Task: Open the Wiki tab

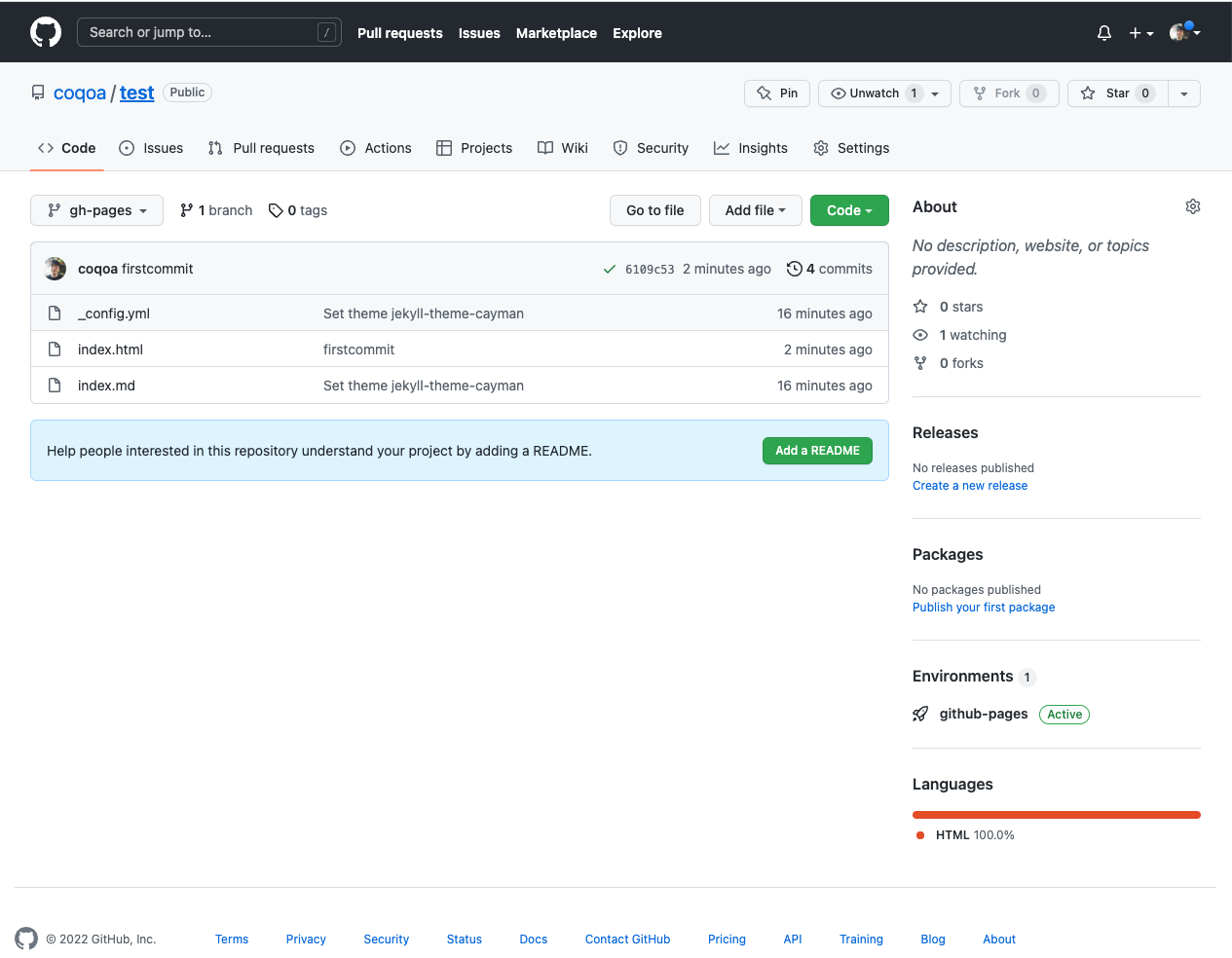Action: click(x=563, y=148)
